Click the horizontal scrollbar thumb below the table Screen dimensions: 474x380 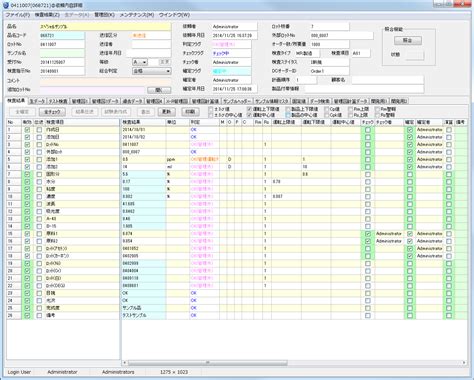(208, 362)
